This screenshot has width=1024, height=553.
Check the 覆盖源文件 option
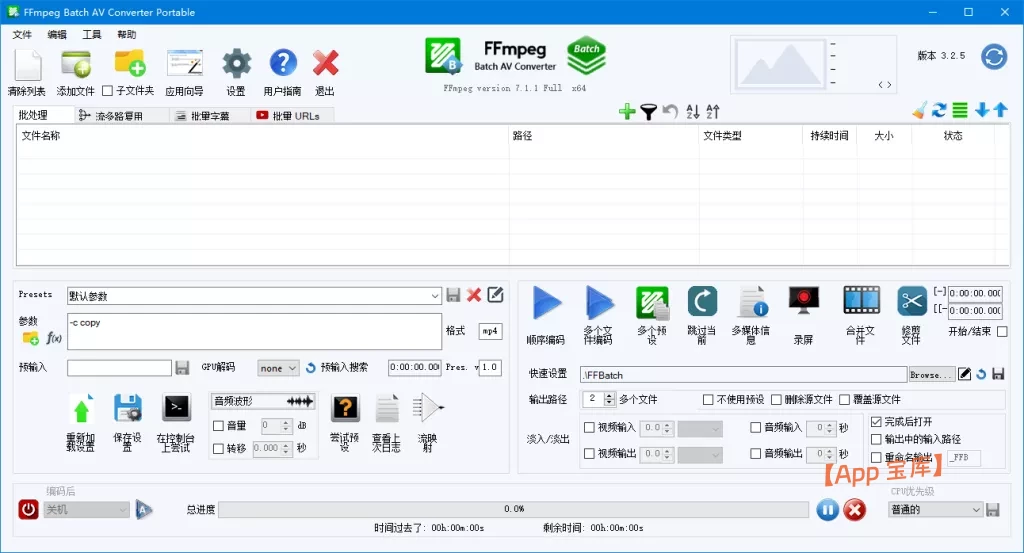tap(844, 400)
